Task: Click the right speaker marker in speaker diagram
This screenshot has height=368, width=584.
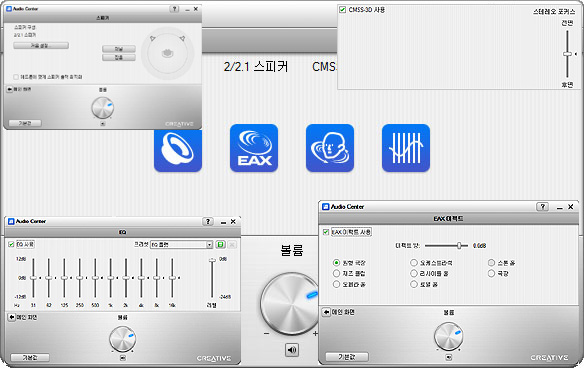Action: coord(182,38)
